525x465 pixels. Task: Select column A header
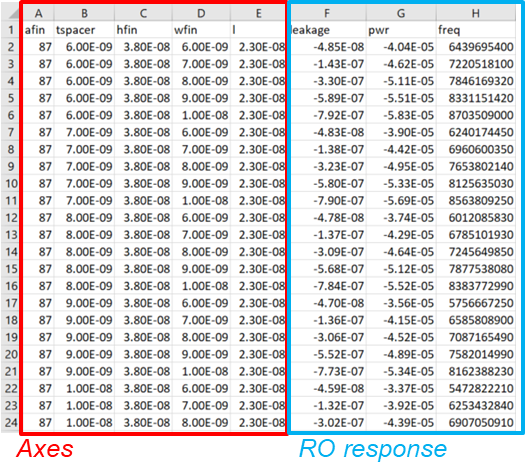pyautogui.click(x=39, y=13)
